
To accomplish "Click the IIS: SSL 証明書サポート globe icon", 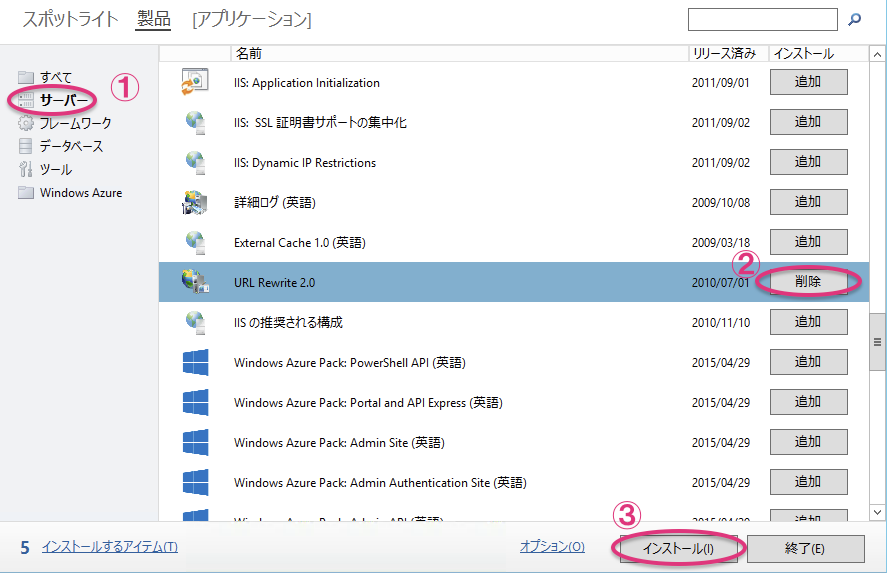I will point(196,122).
